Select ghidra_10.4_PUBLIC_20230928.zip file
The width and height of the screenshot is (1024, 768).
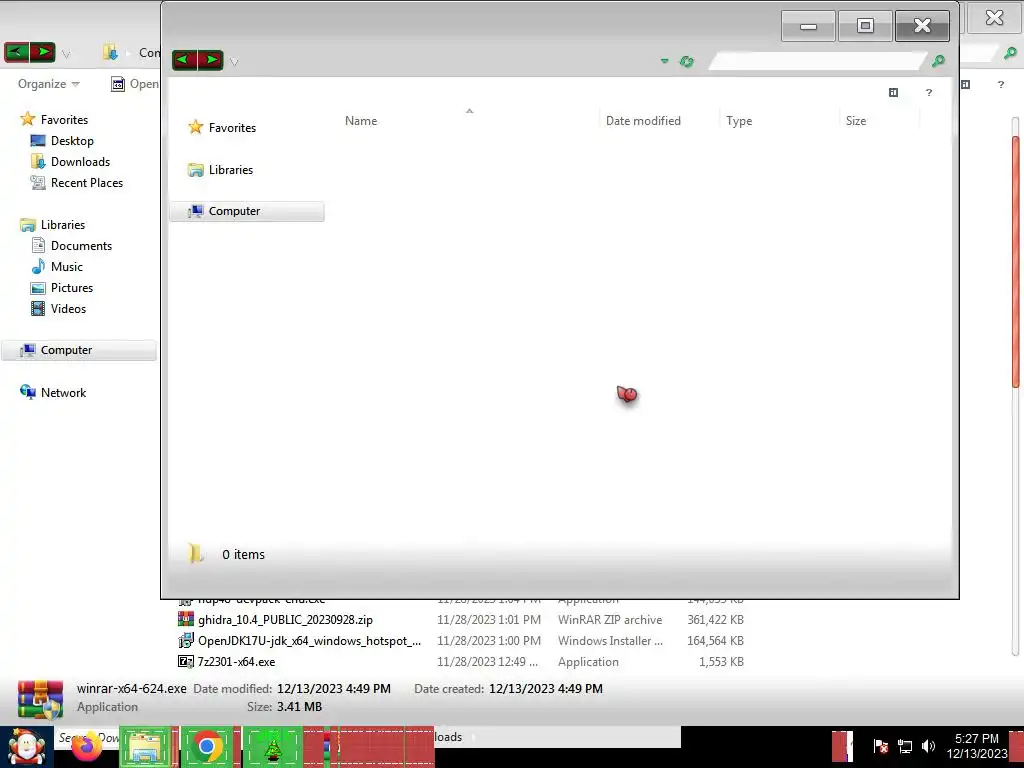click(285, 620)
